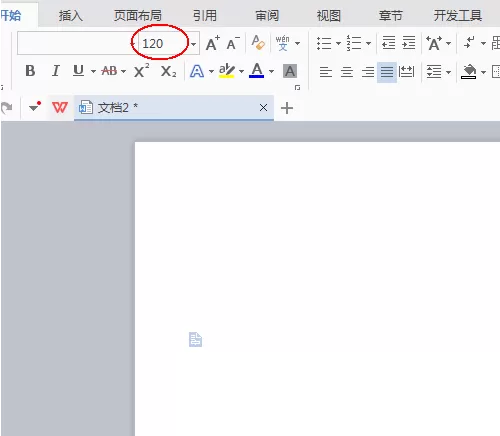This screenshot has width=500, height=436.
Task: Expand shading color dropdown arrow
Action: [x=483, y=72]
